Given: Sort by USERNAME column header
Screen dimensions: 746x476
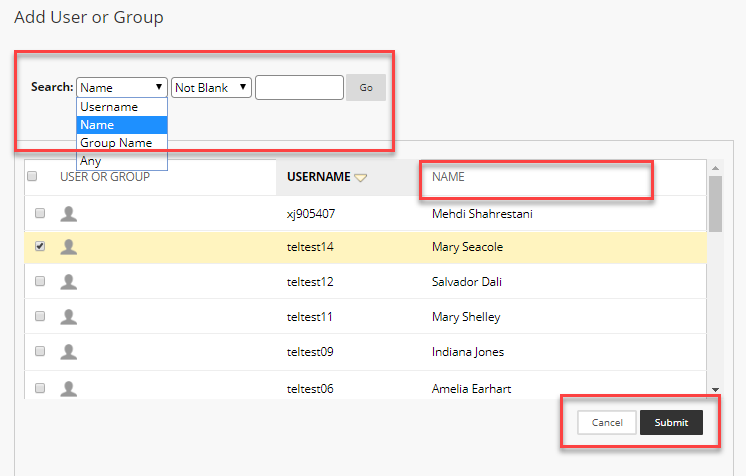Looking at the screenshot, I should (319, 177).
